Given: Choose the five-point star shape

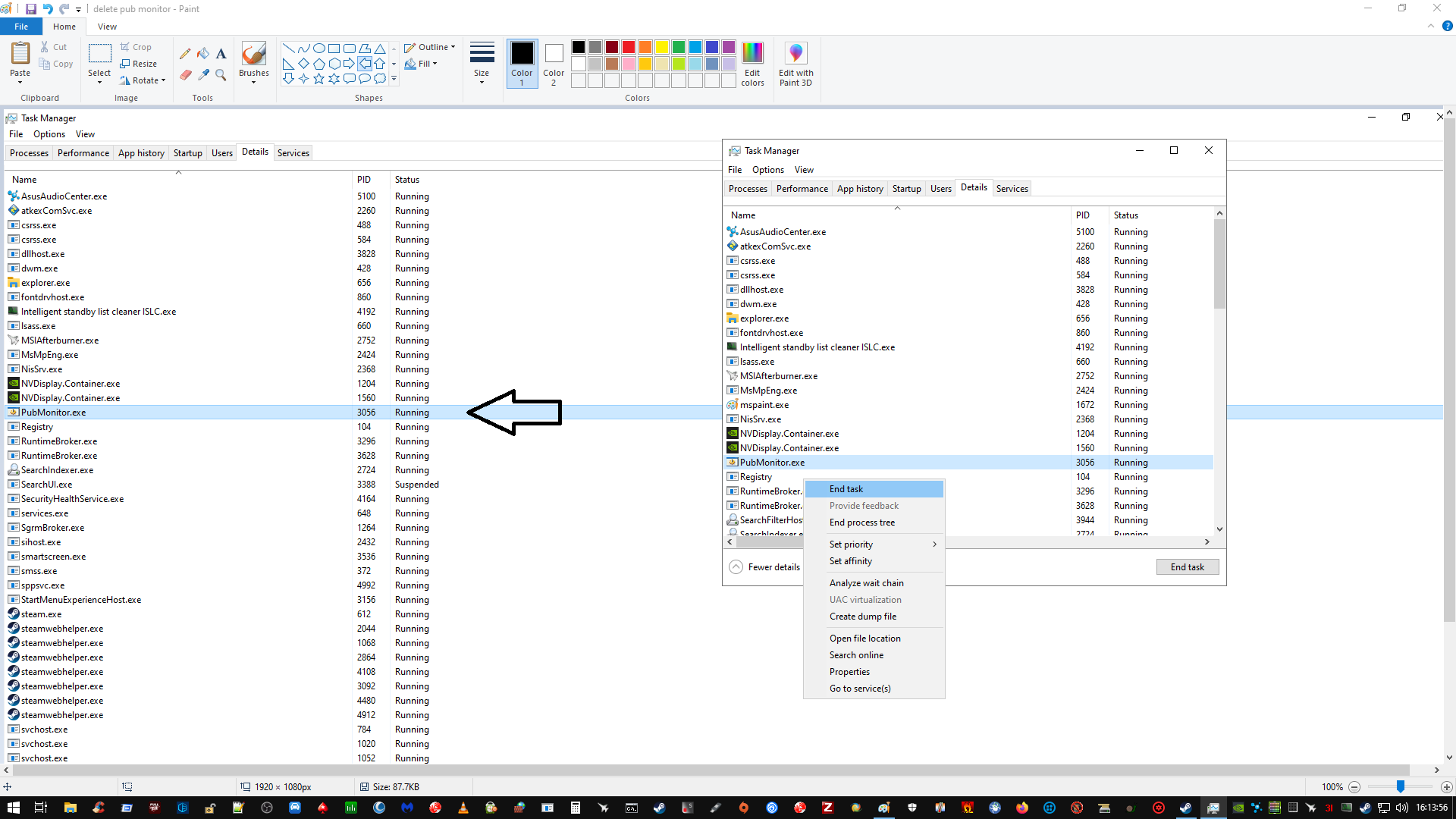Looking at the screenshot, I should pyautogui.click(x=318, y=79).
